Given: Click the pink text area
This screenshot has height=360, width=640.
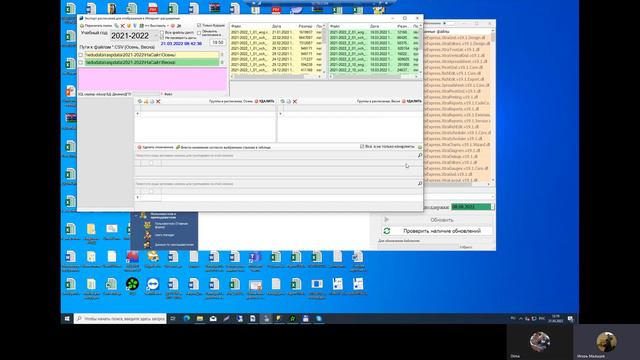Looking at the screenshot, I should [x=152, y=79].
